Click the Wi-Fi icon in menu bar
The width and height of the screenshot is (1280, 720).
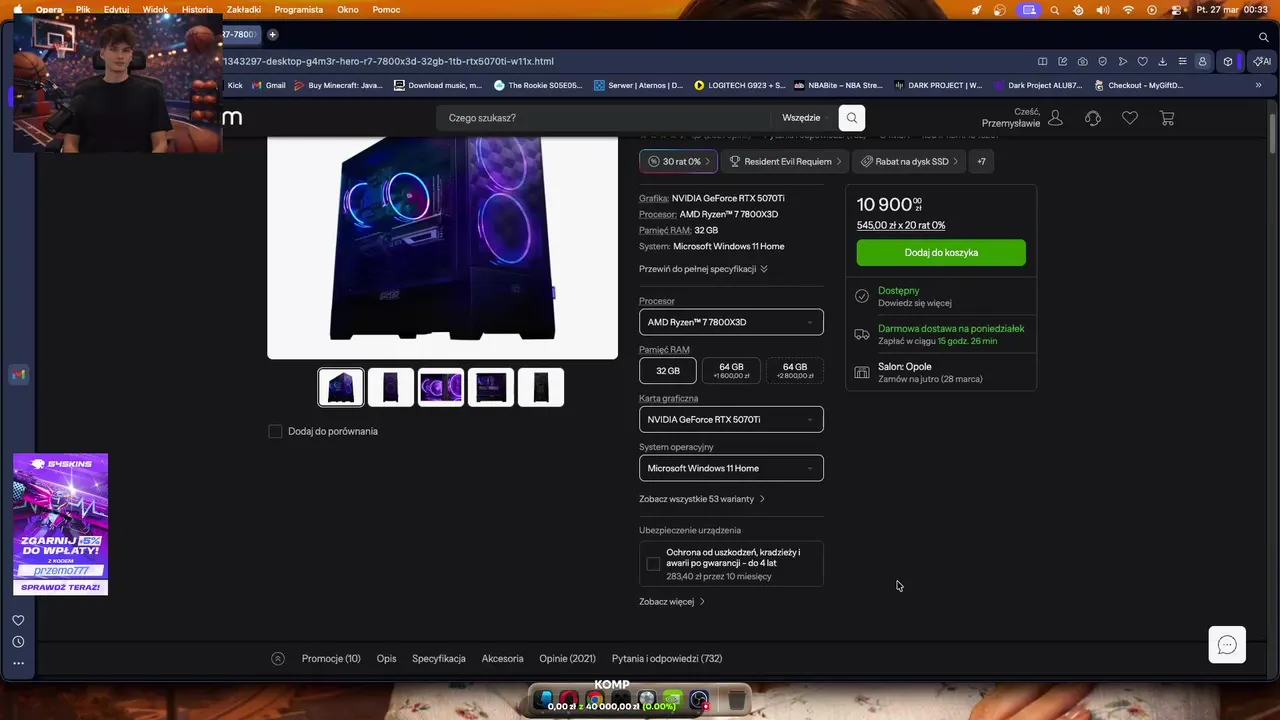(1128, 10)
